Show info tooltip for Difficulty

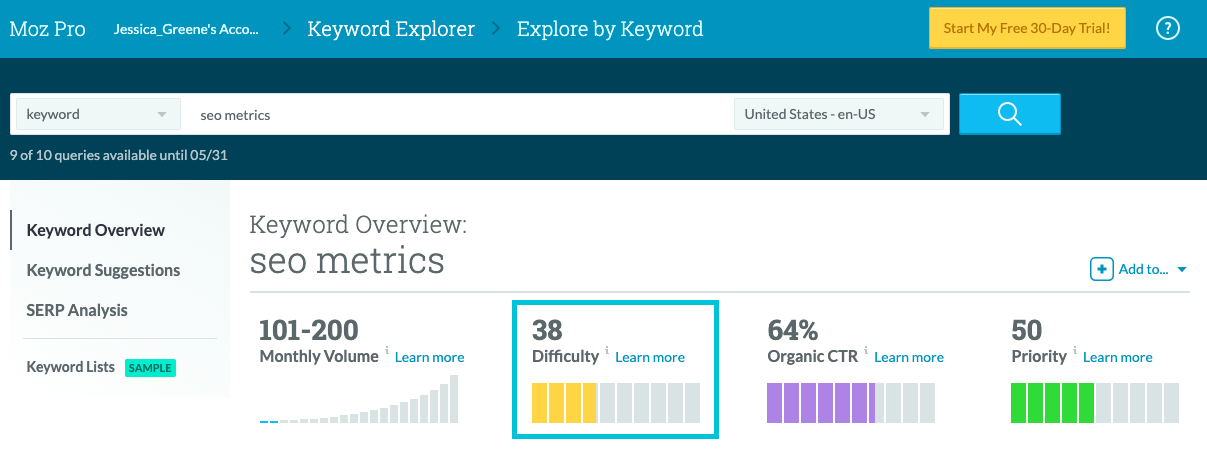pyautogui.click(x=607, y=351)
